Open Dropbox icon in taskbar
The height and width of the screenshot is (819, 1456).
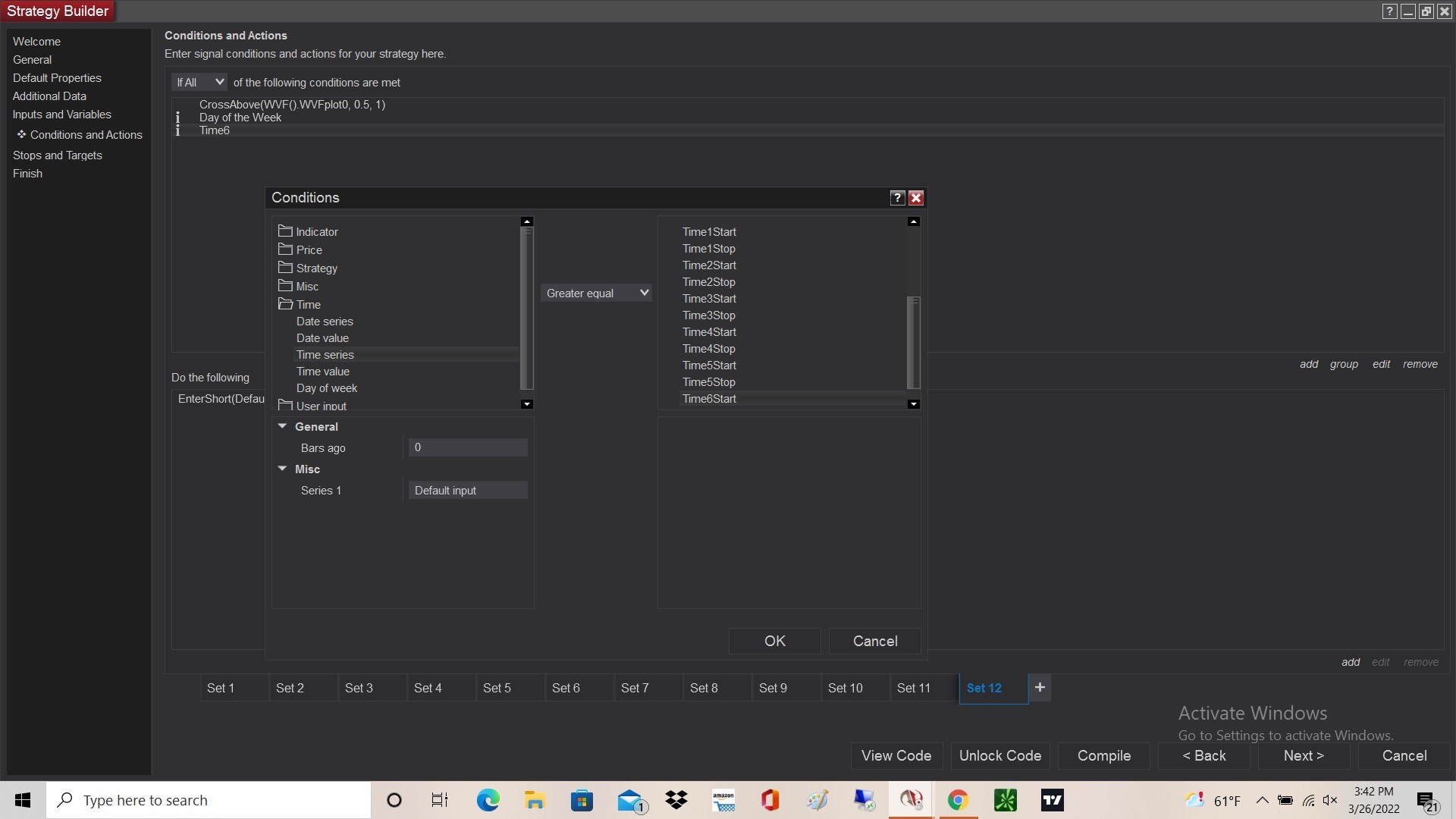point(676,800)
